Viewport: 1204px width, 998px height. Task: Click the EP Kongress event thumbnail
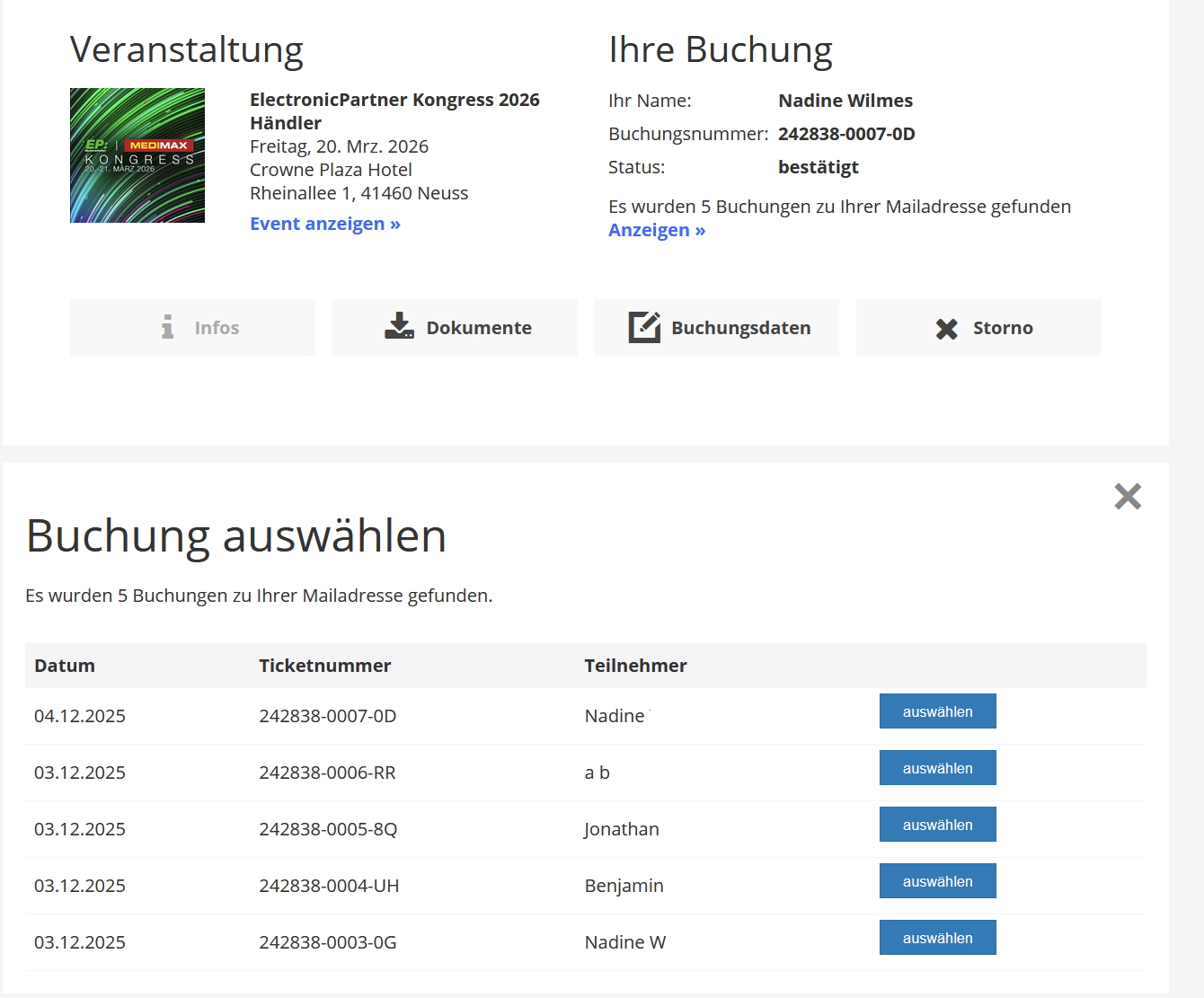click(137, 155)
